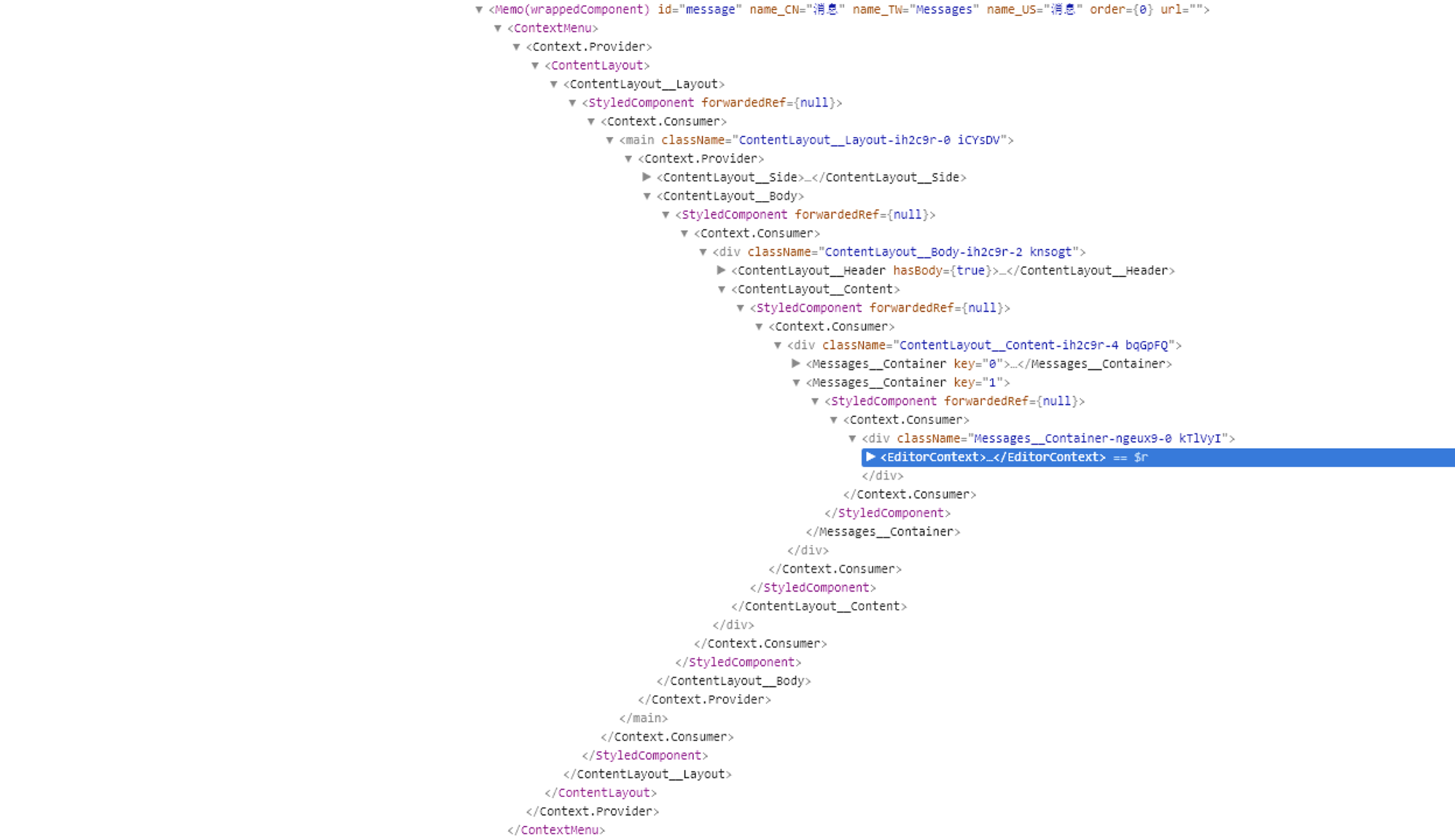Select the closing Messages__Container tag

pyautogui.click(x=883, y=532)
